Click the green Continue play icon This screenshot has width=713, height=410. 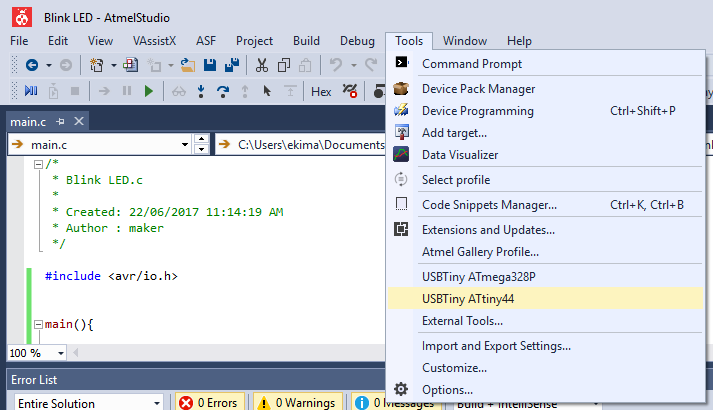pos(149,91)
